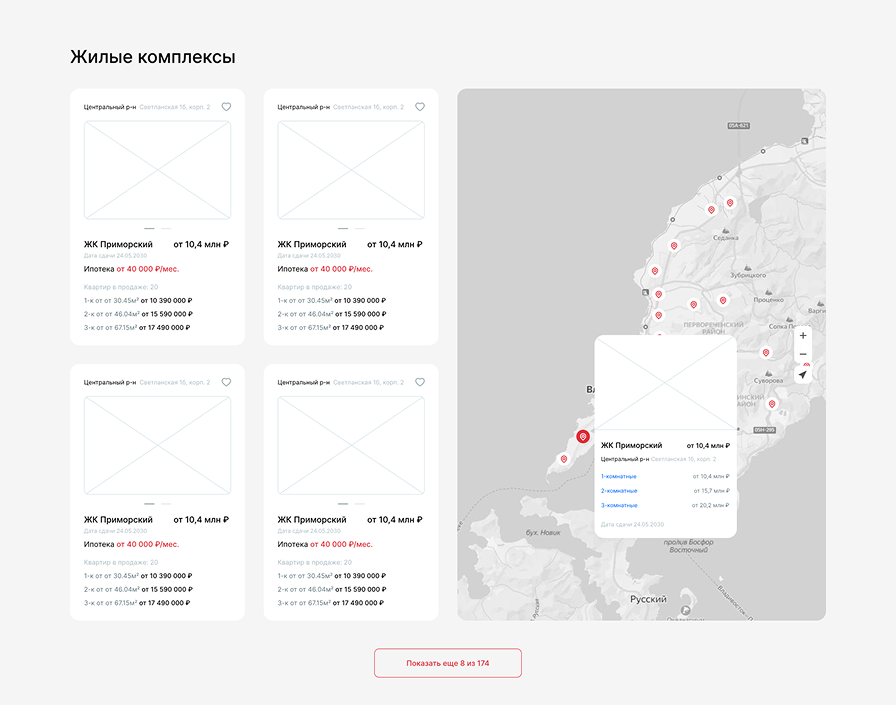The width and height of the screenshot is (896, 705).
Task: Click ЖК Приморский title in bottom-left card
Action: (x=118, y=520)
